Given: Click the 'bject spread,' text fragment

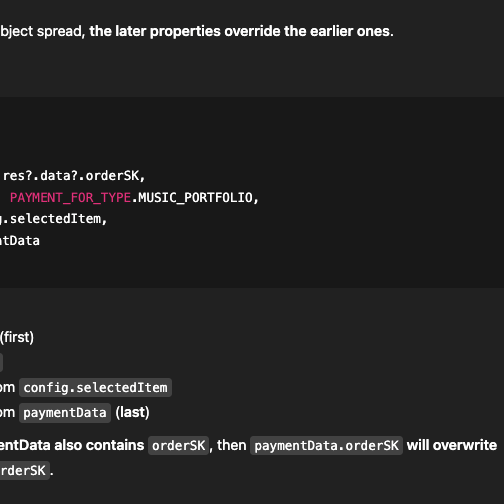Looking at the screenshot, I should [42, 31].
